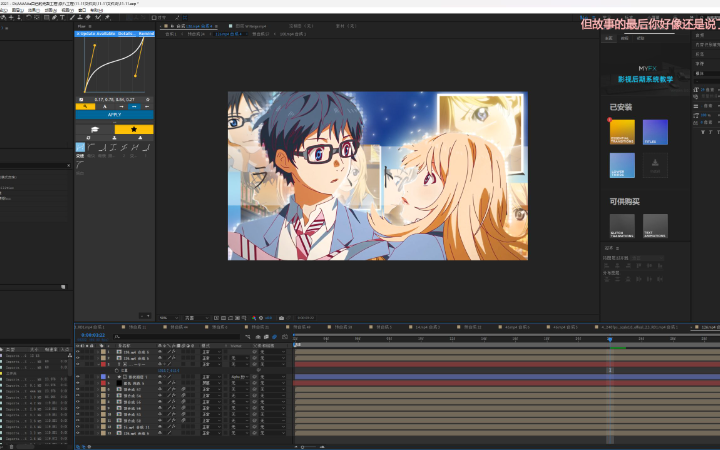Click the gear icon beside the curve values
The width and height of the screenshot is (720, 450).
click(148, 100)
